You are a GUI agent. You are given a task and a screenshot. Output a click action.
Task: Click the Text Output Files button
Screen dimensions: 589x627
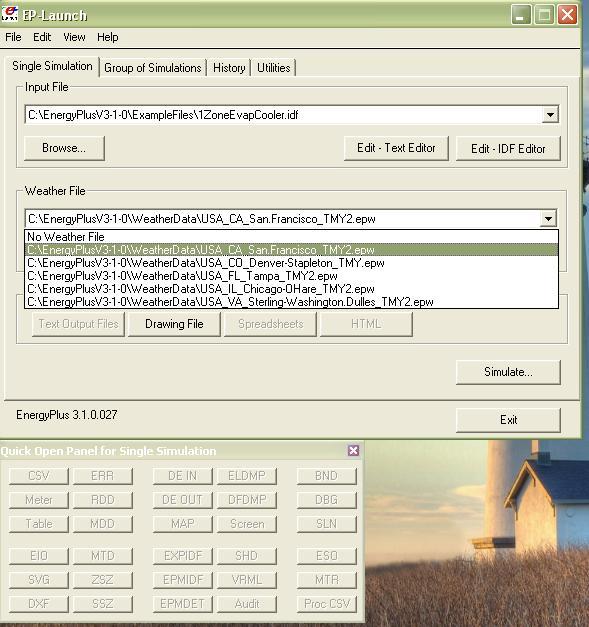(78, 324)
